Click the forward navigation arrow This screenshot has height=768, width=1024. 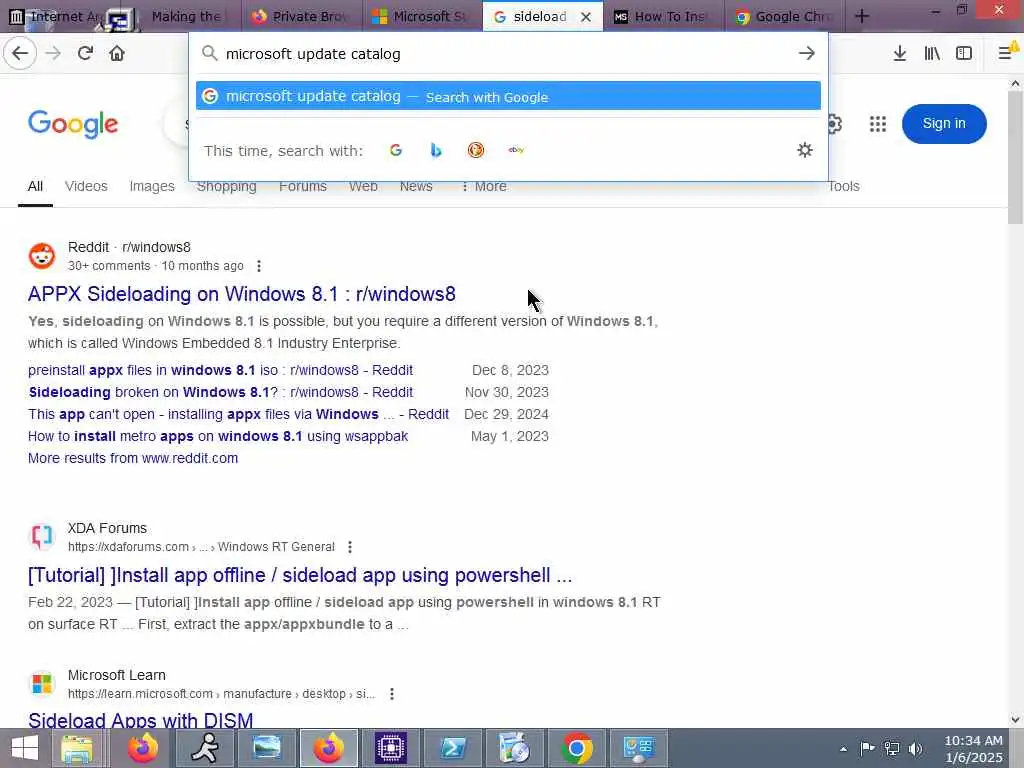tap(53, 53)
